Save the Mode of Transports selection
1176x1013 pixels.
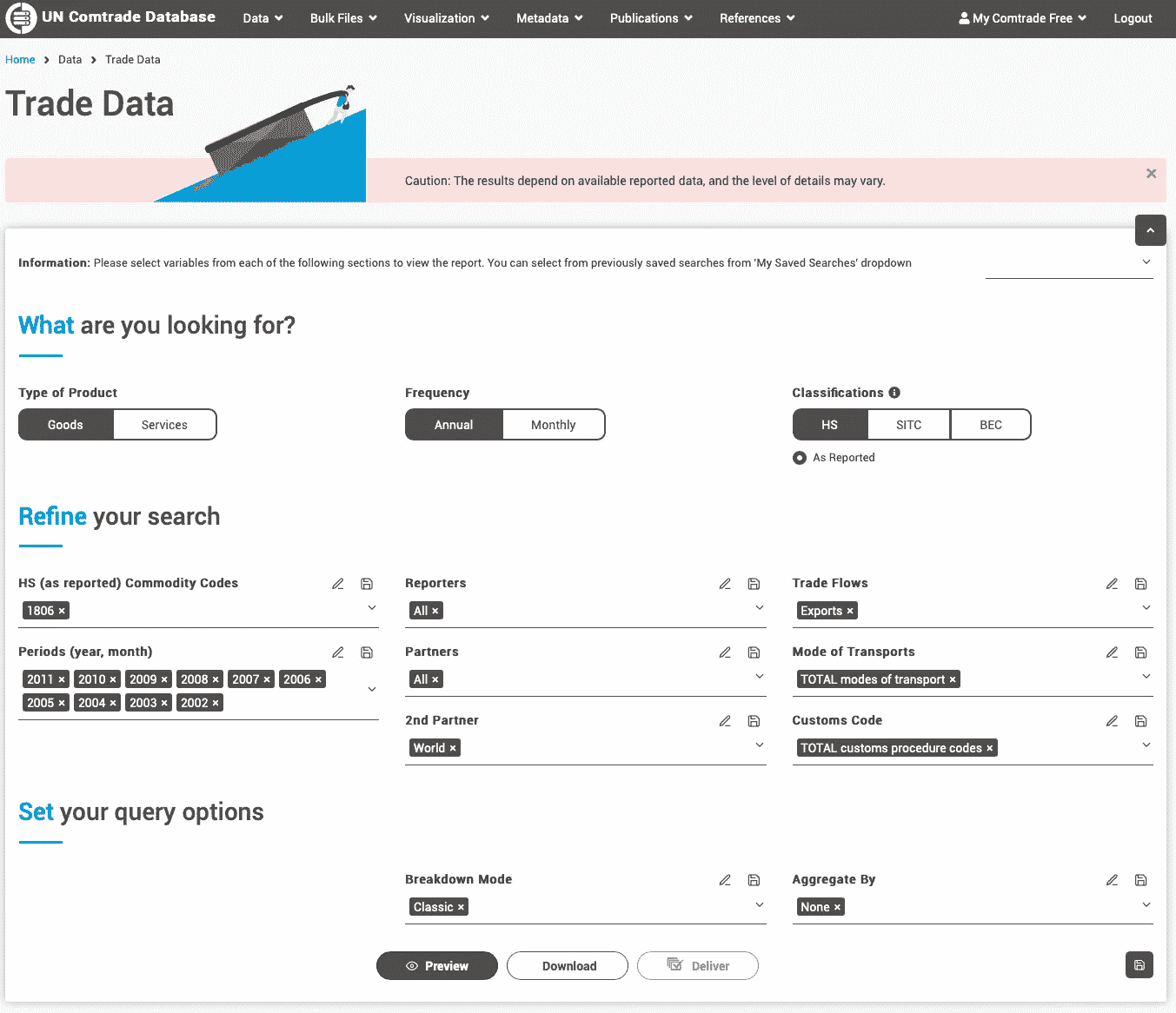[1141, 652]
